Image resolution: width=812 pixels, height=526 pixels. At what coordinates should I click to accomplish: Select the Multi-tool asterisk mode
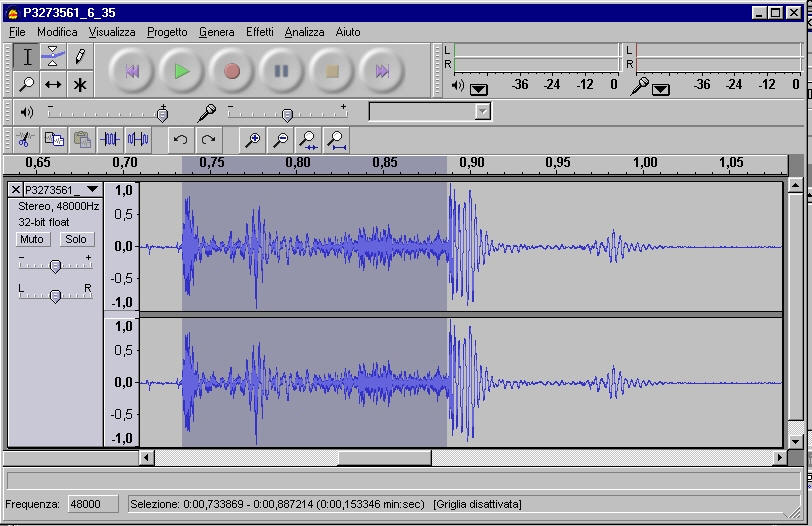[80, 84]
